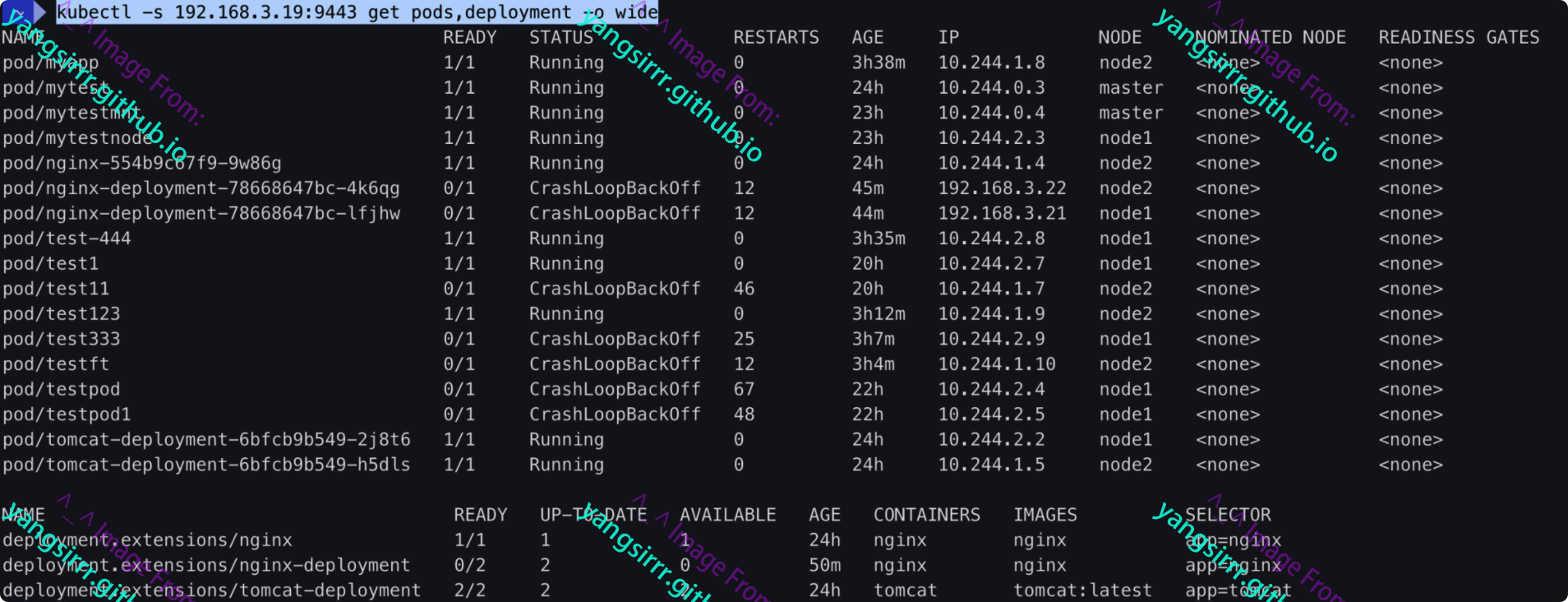Screen dimensions: 1568x602
Task: Click pod/test-444 name
Action: 67,238
